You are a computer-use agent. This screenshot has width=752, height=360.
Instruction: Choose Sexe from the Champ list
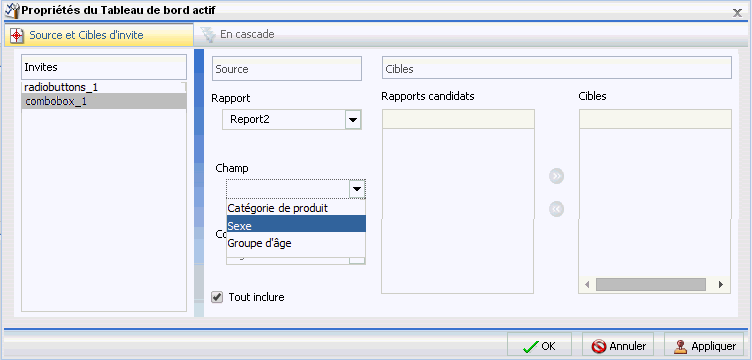click(x=296, y=226)
